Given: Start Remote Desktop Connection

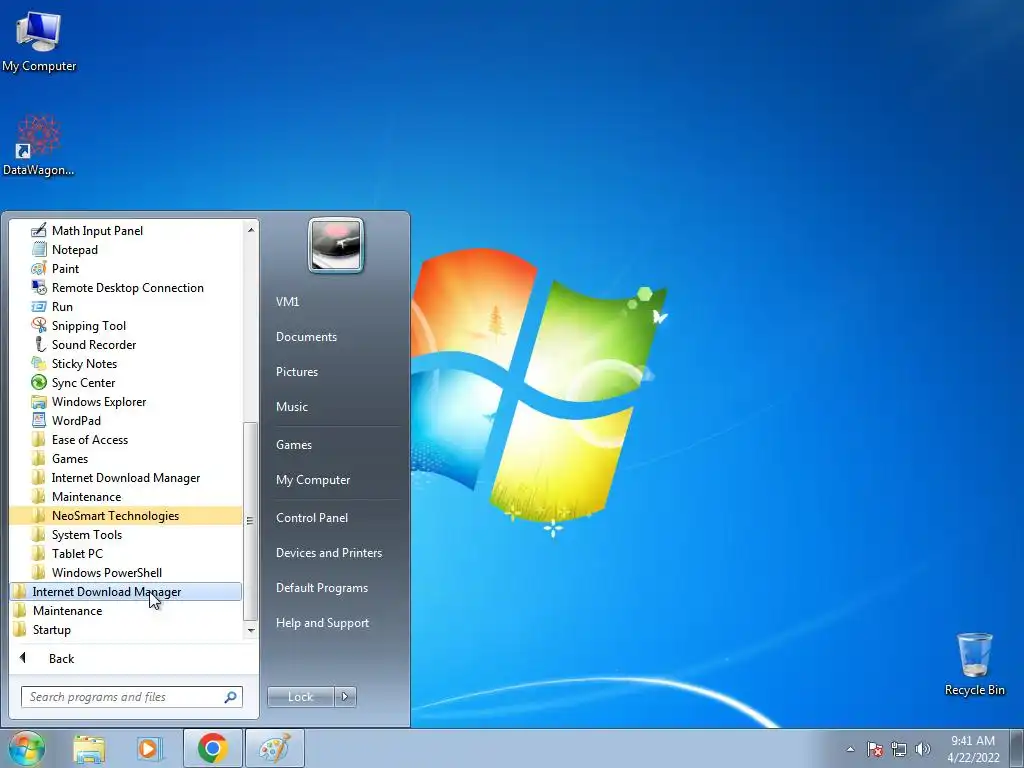Looking at the screenshot, I should click(x=127, y=287).
